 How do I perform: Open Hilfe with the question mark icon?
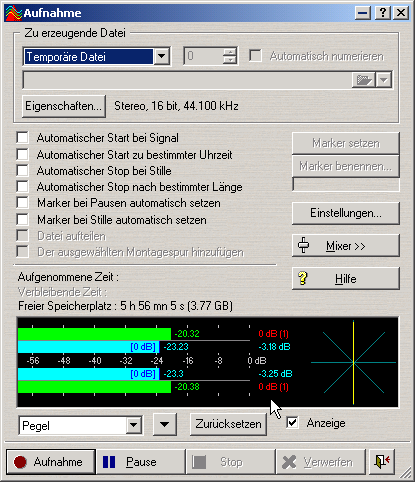click(346, 279)
